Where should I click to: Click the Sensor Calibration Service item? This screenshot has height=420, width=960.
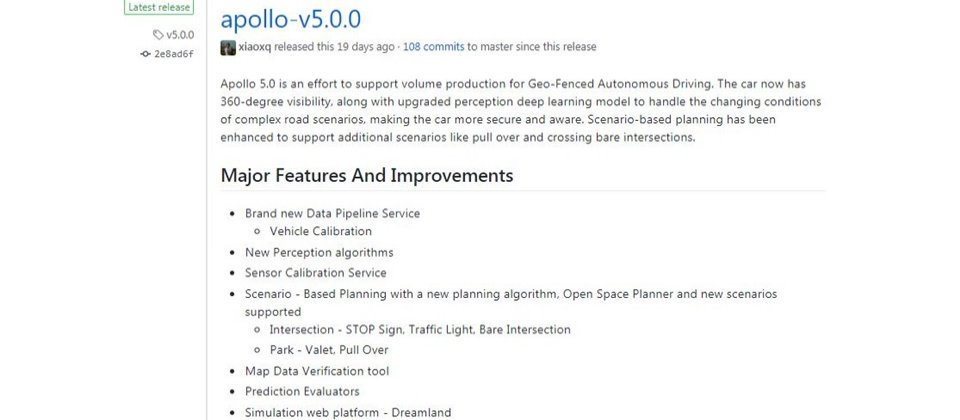(x=316, y=273)
